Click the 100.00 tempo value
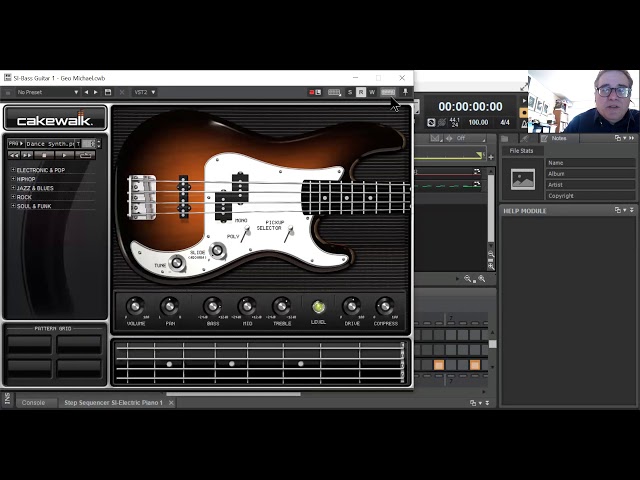Image resolution: width=640 pixels, height=480 pixels. [x=478, y=122]
